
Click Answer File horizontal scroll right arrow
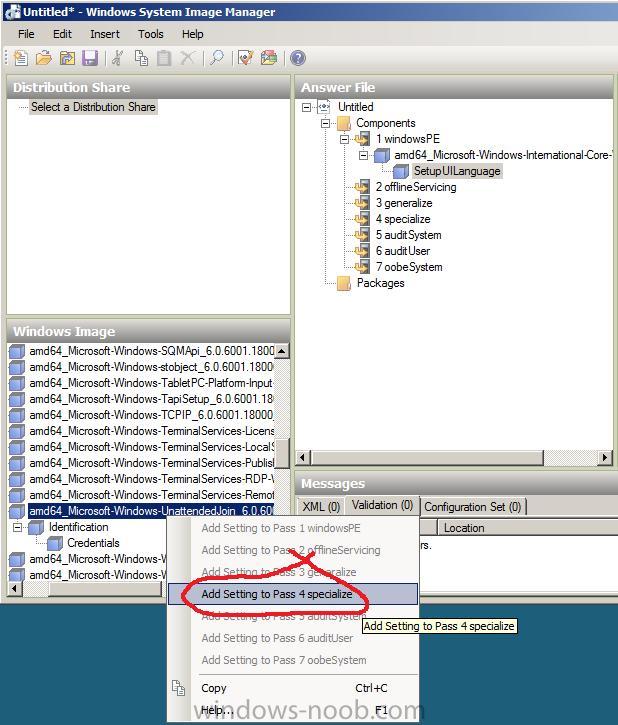[x=605, y=458]
